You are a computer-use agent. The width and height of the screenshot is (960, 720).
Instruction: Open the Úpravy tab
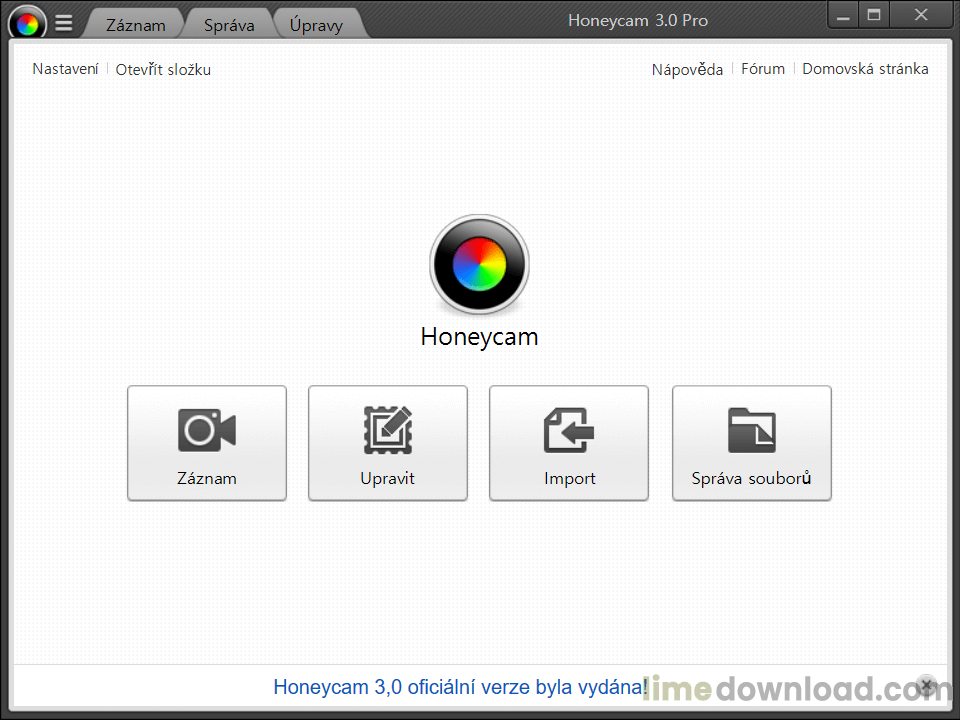click(x=316, y=25)
